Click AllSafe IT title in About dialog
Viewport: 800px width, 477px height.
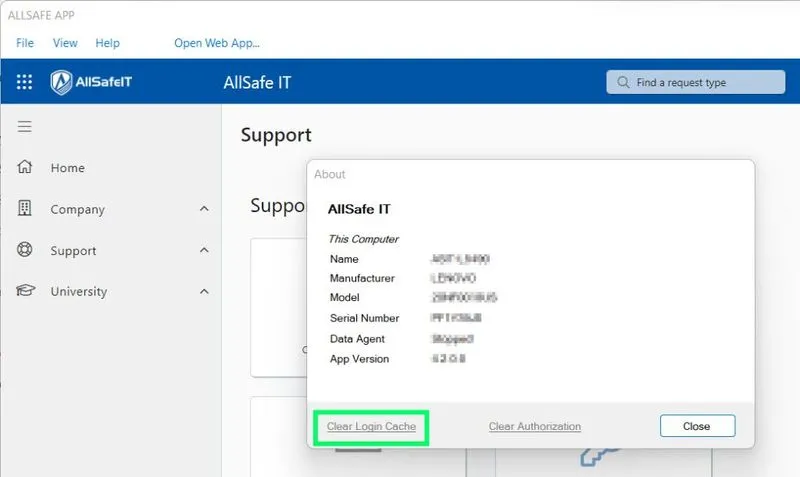359,209
